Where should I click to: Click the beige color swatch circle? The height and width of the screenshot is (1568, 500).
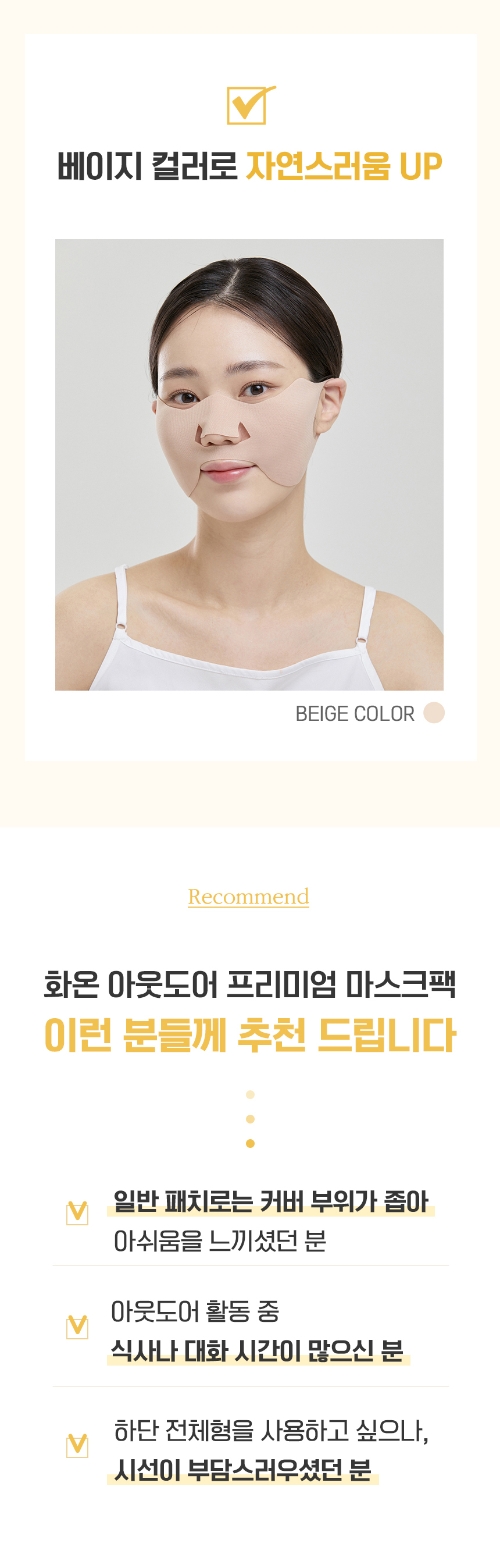point(434,712)
